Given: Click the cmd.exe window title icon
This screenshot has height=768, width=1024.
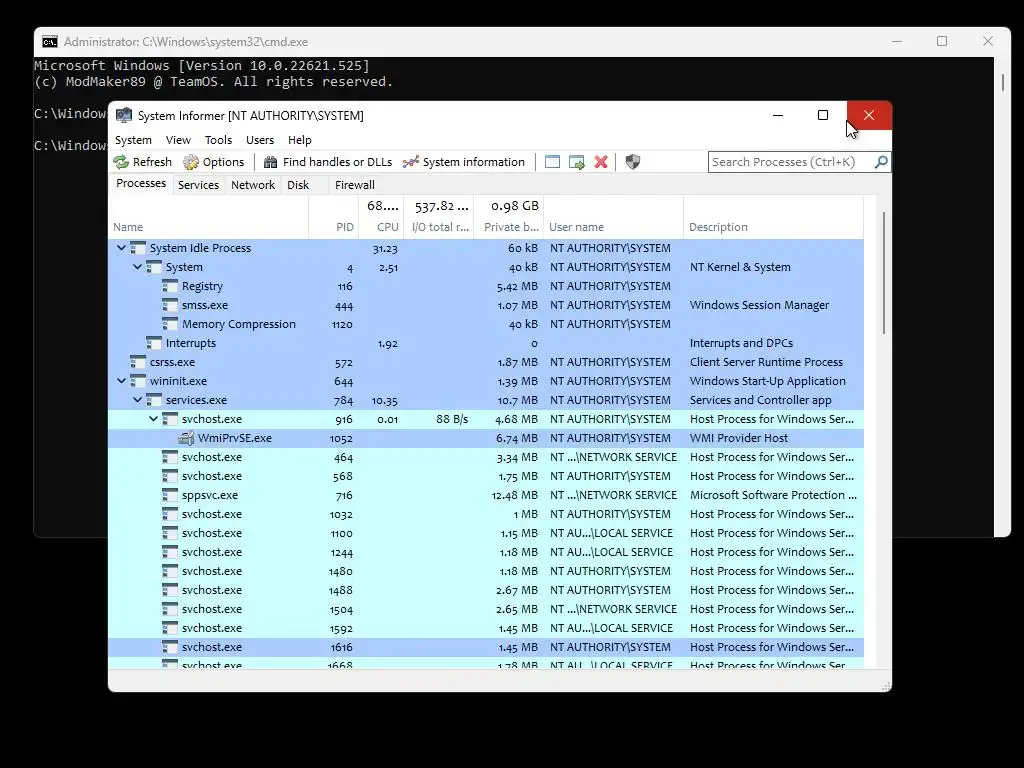Looking at the screenshot, I should tap(50, 42).
